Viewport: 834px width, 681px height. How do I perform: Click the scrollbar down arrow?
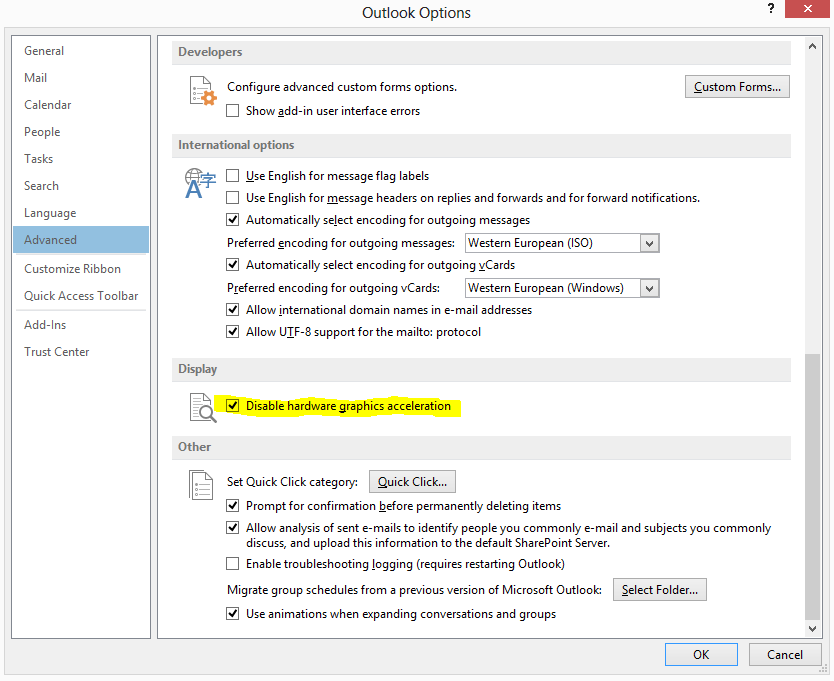[812, 628]
